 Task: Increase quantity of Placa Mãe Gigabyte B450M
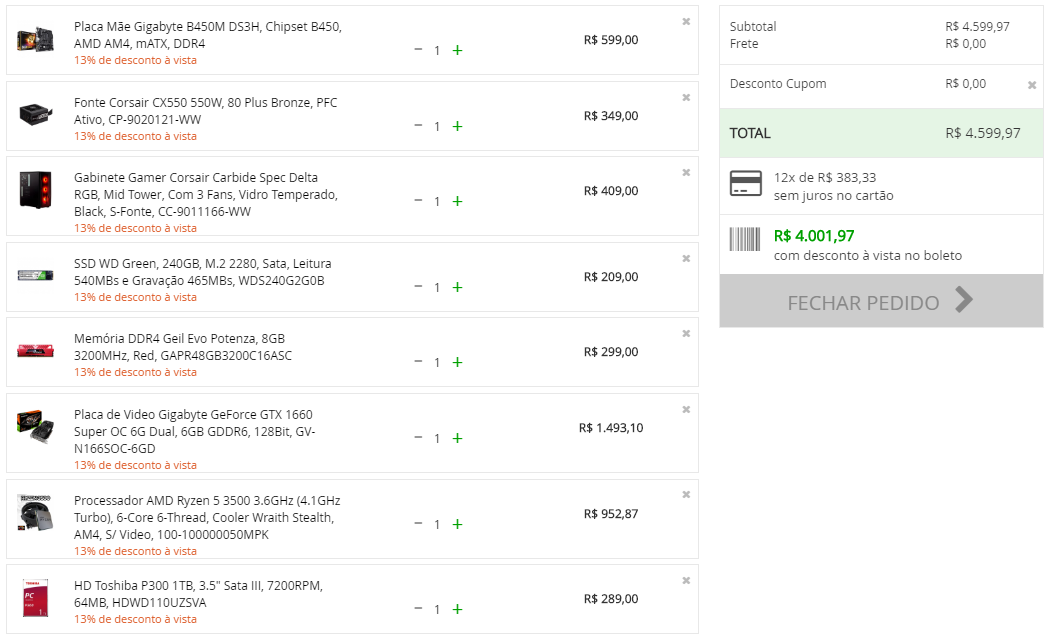point(457,50)
